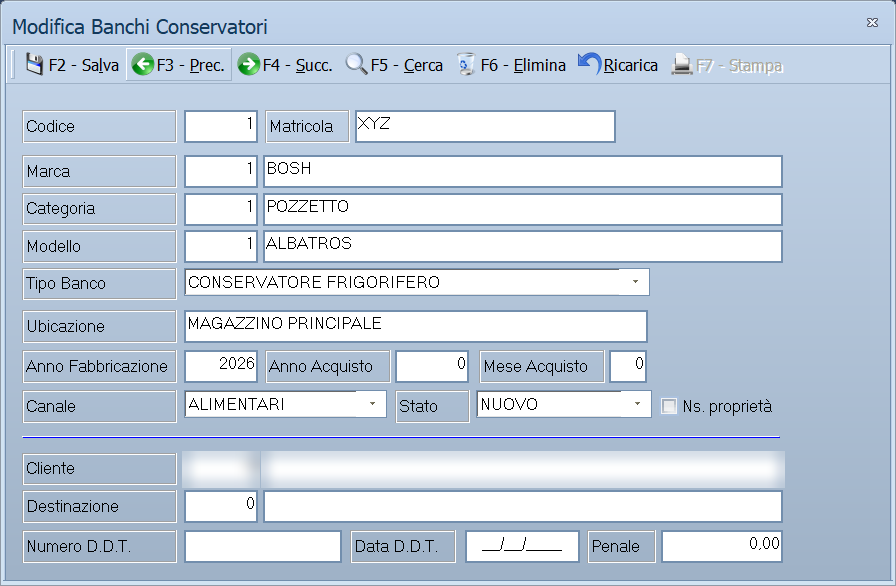Click the Marca description field with BOSH
Viewport: 896px width, 586px height.
point(523,171)
